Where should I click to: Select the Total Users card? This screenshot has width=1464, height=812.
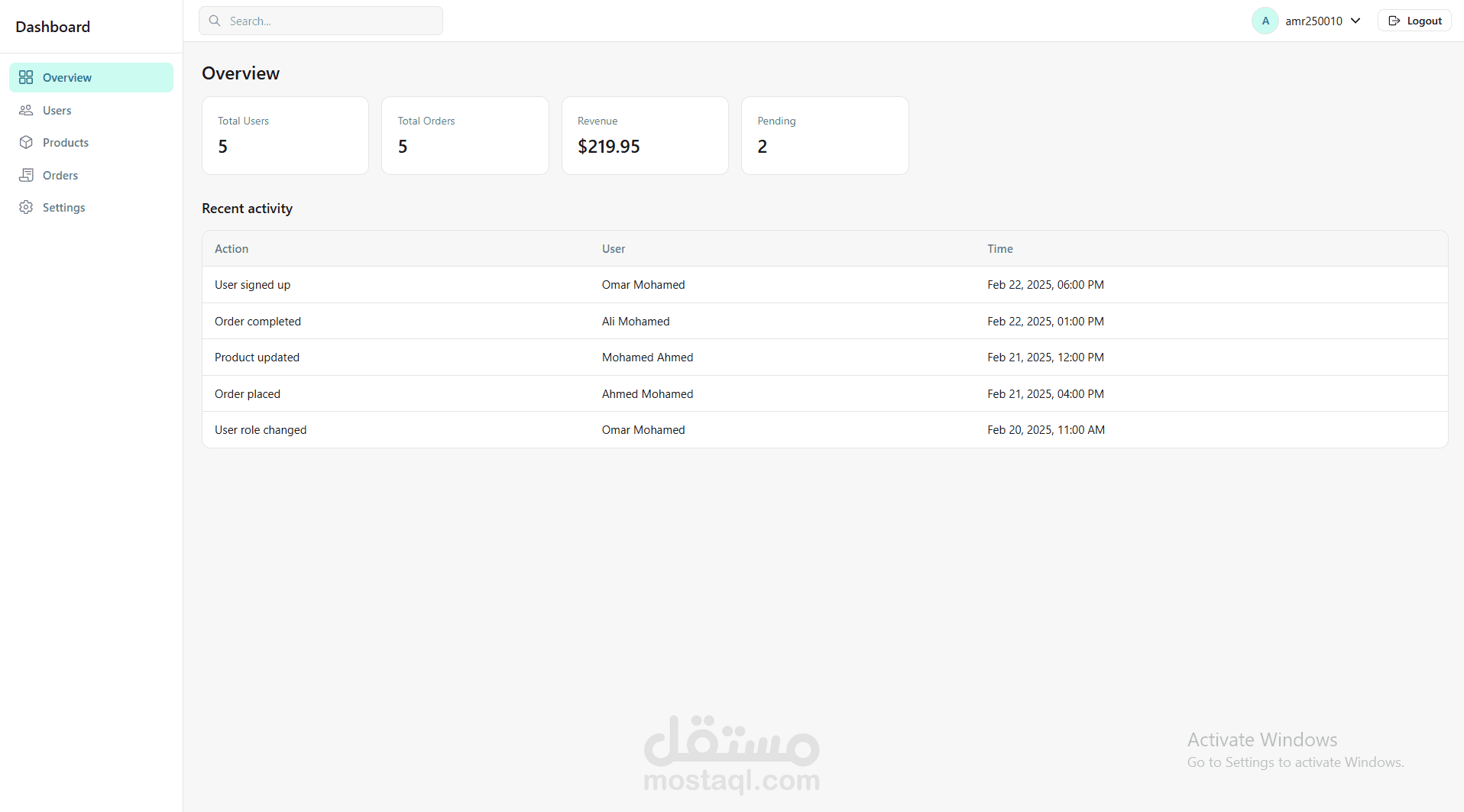[285, 135]
